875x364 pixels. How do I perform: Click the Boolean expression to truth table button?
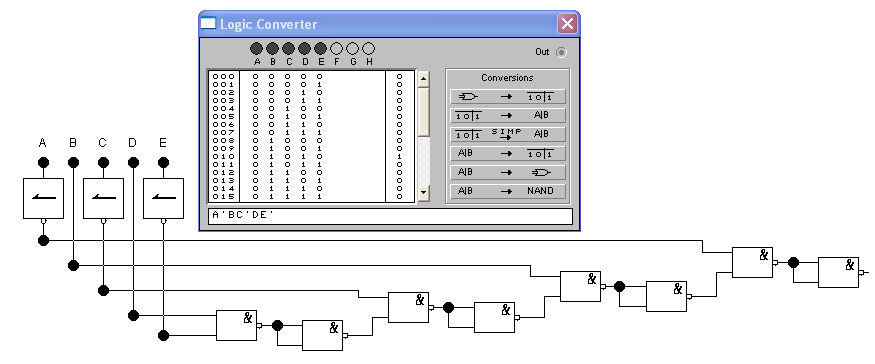[508, 154]
